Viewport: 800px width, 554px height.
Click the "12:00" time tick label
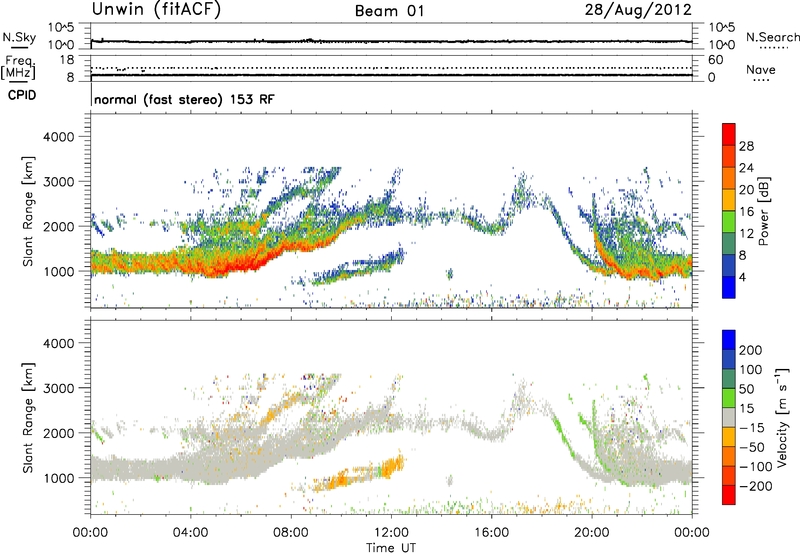tap(391, 533)
